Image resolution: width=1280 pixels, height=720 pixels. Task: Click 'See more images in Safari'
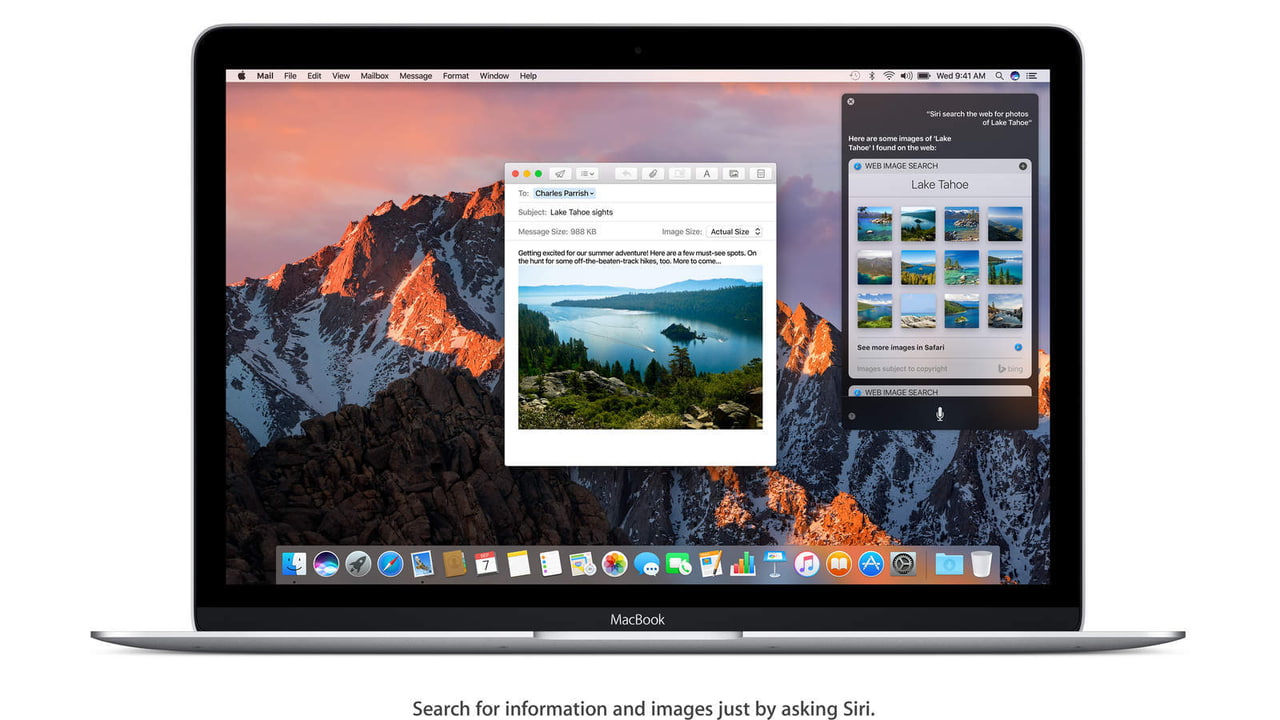[x=900, y=348]
